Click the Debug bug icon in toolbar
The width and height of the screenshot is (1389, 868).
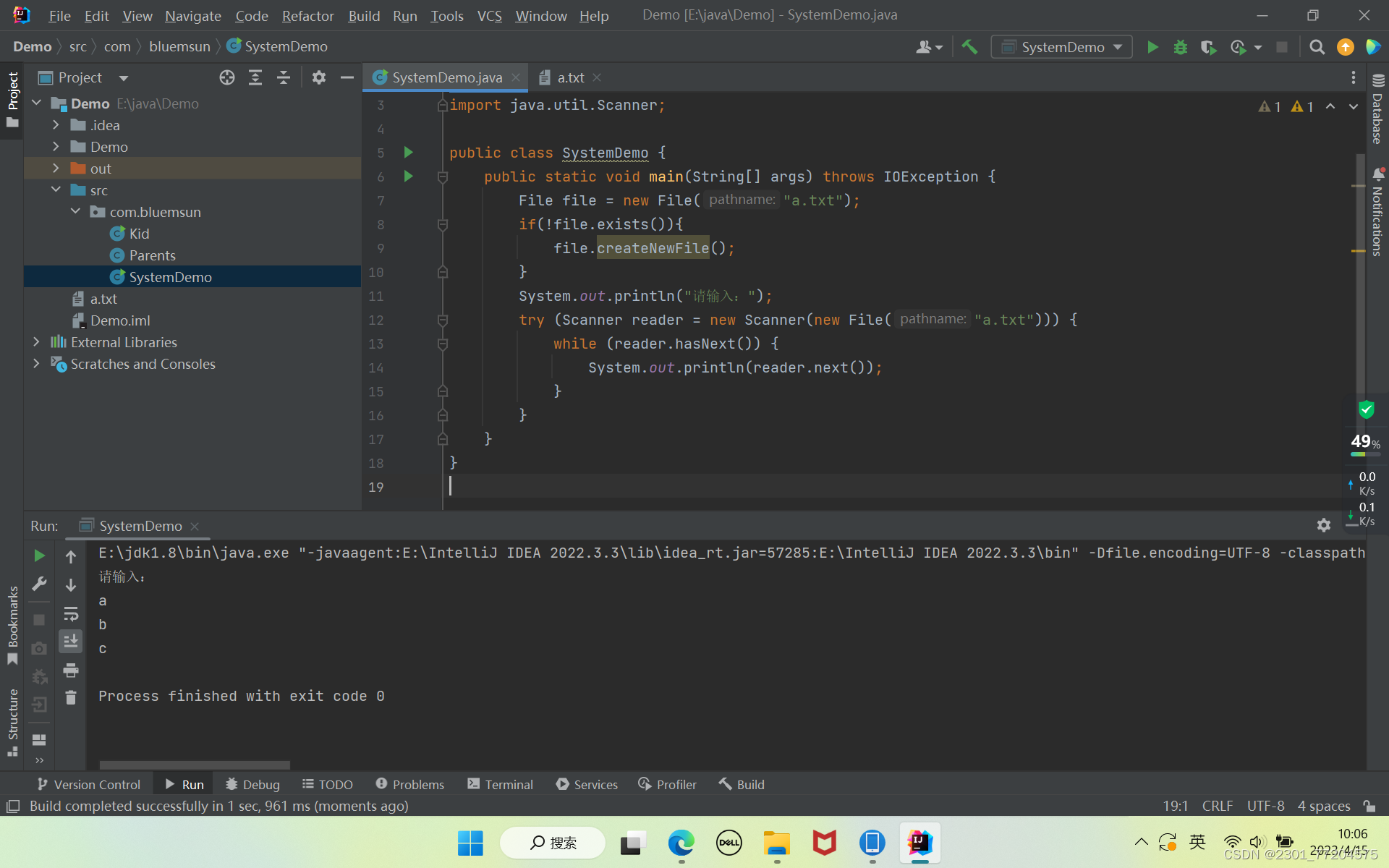click(x=1180, y=47)
